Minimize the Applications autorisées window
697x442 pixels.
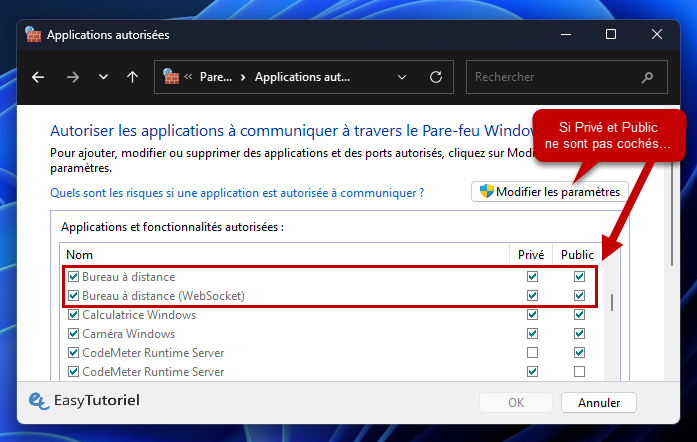click(566, 34)
